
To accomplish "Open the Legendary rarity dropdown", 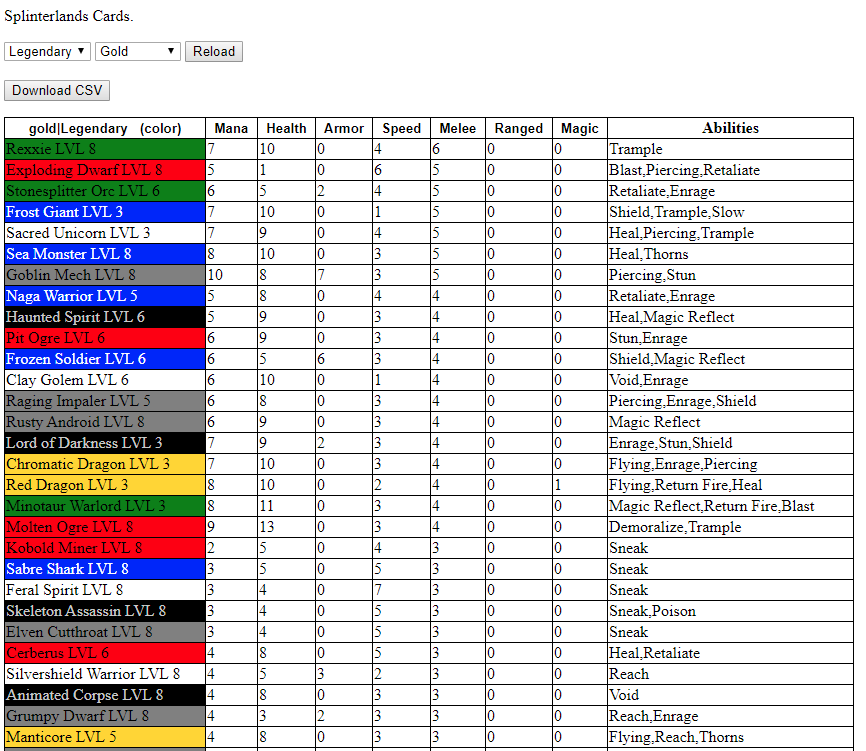I will click(47, 51).
